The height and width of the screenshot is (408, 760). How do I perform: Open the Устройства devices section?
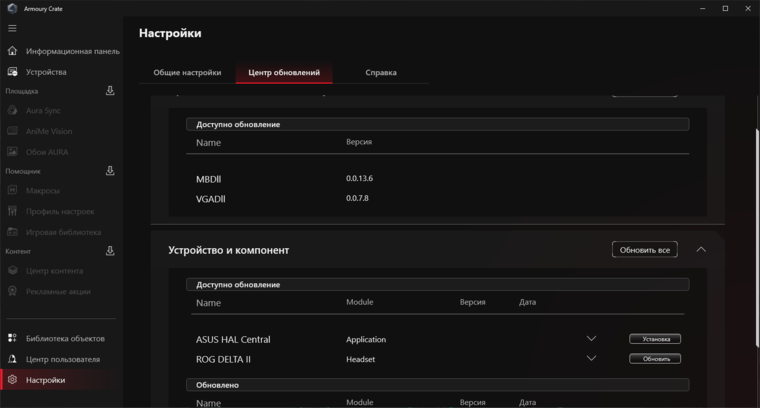46,72
